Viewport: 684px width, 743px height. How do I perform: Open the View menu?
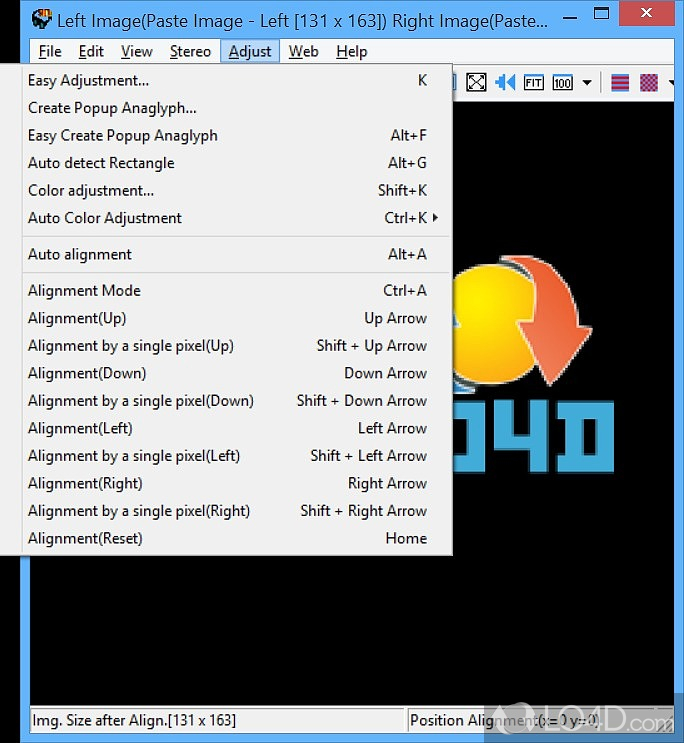click(137, 51)
